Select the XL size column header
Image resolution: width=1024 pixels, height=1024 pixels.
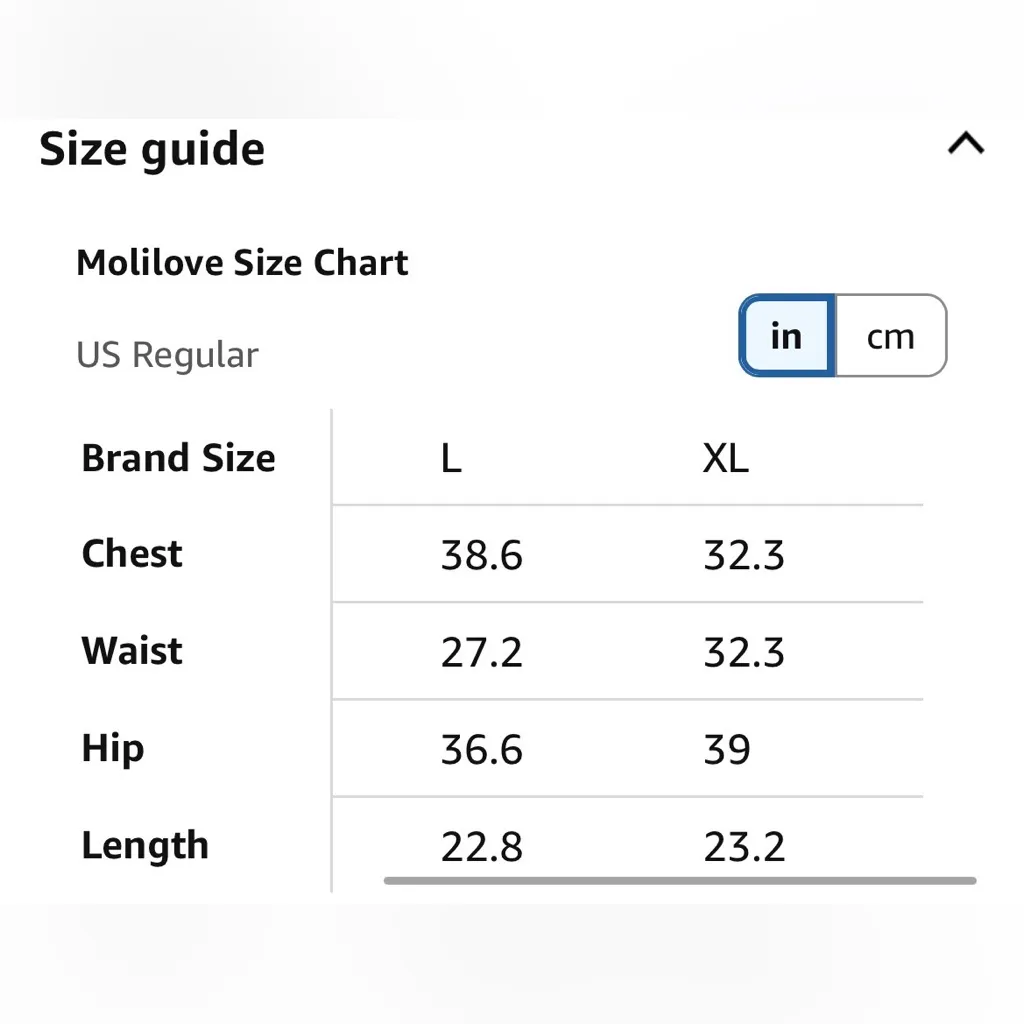click(725, 458)
